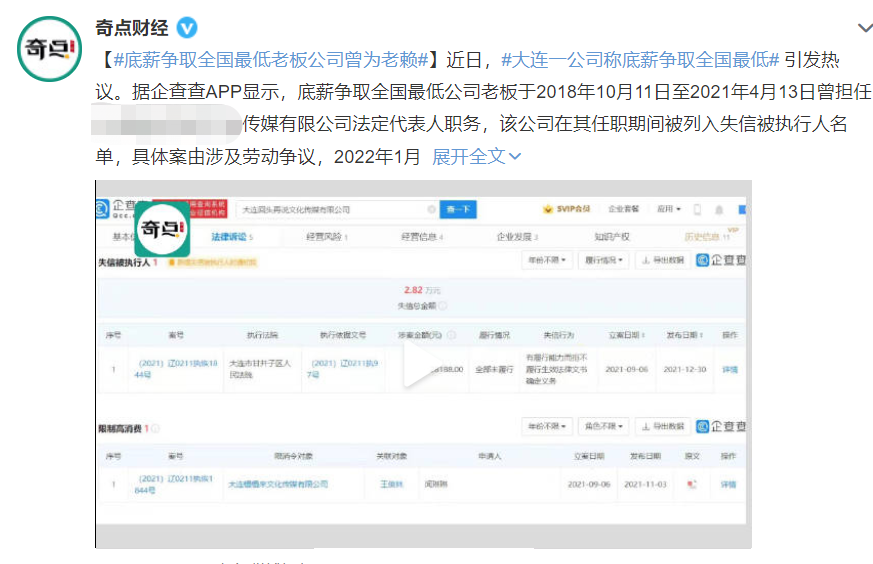
Task: Open the 奇点财经 account name link
Action: (132, 27)
